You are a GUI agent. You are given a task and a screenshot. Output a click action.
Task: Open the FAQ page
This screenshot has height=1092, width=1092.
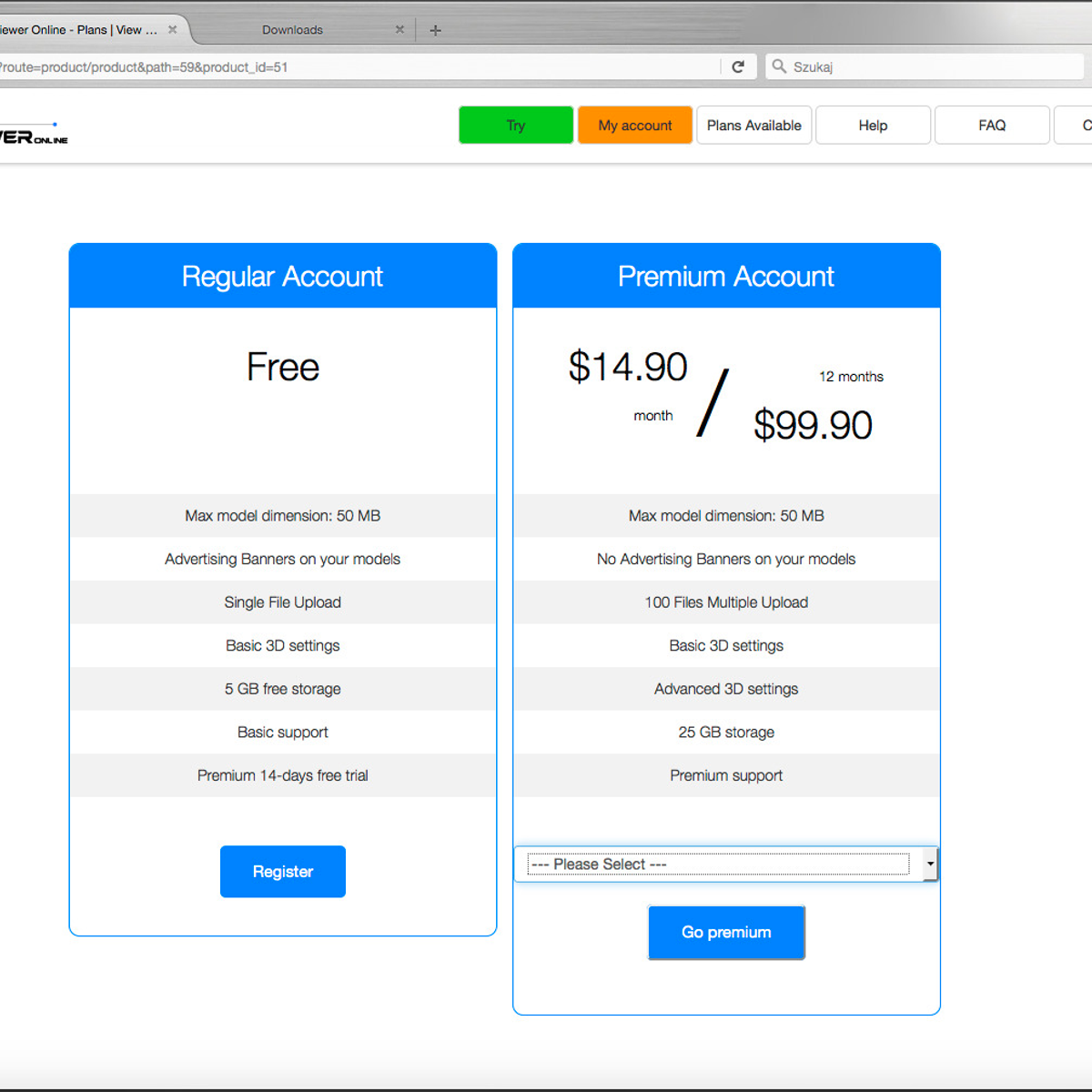point(992,126)
